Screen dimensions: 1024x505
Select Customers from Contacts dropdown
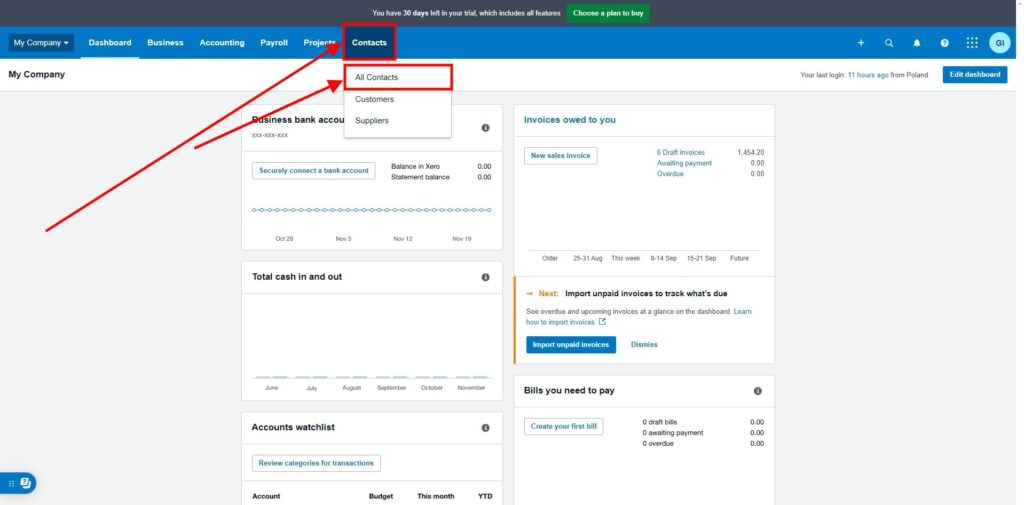point(397,99)
